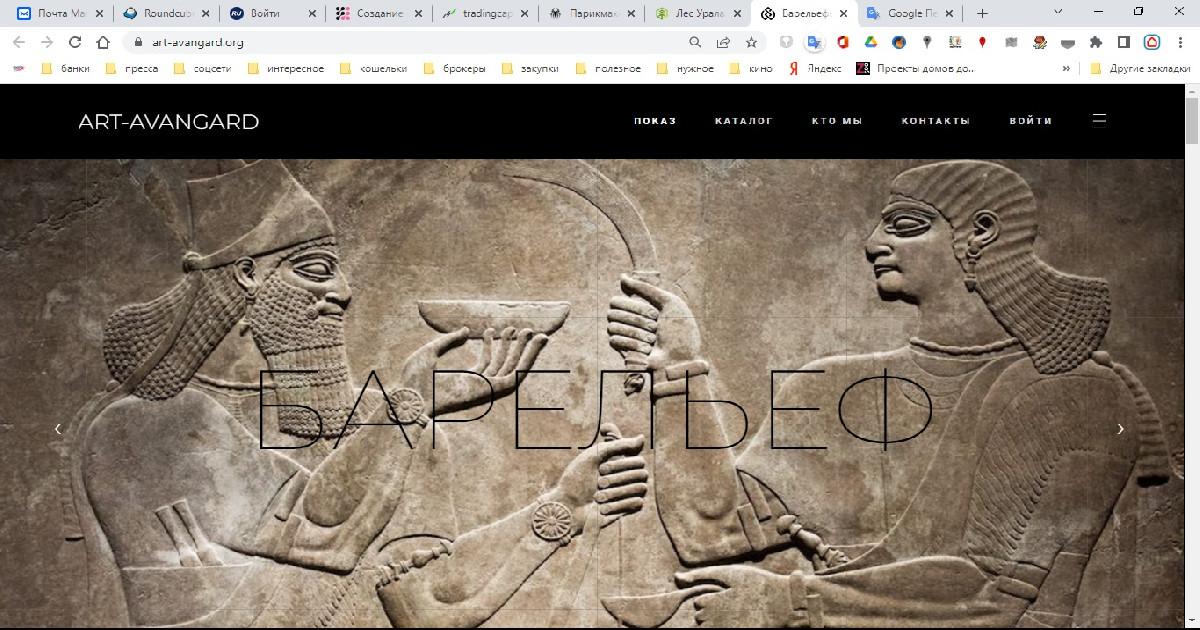Bookmark this page with the star
This screenshot has width=1200, height=630.
pos(751,42)
